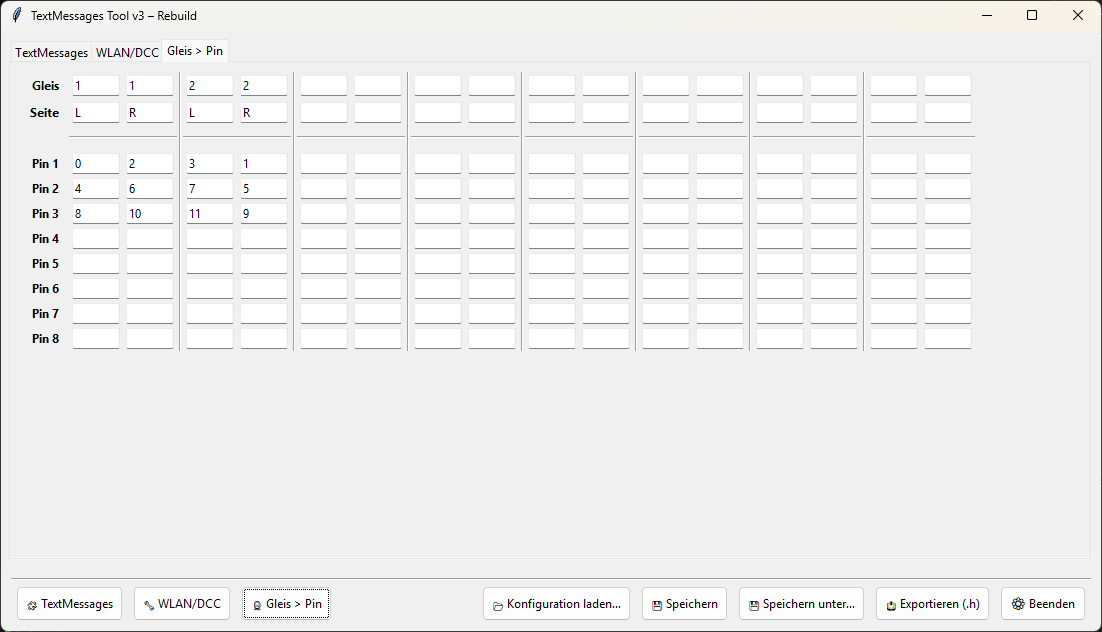Viewport: 1102px width, 632px height.
Task: Click the export icon on Exportieren (.h)
Action: 890,605
